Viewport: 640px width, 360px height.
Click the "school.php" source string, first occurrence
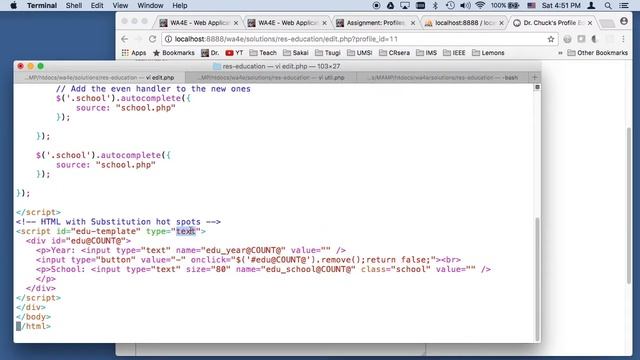146,108
